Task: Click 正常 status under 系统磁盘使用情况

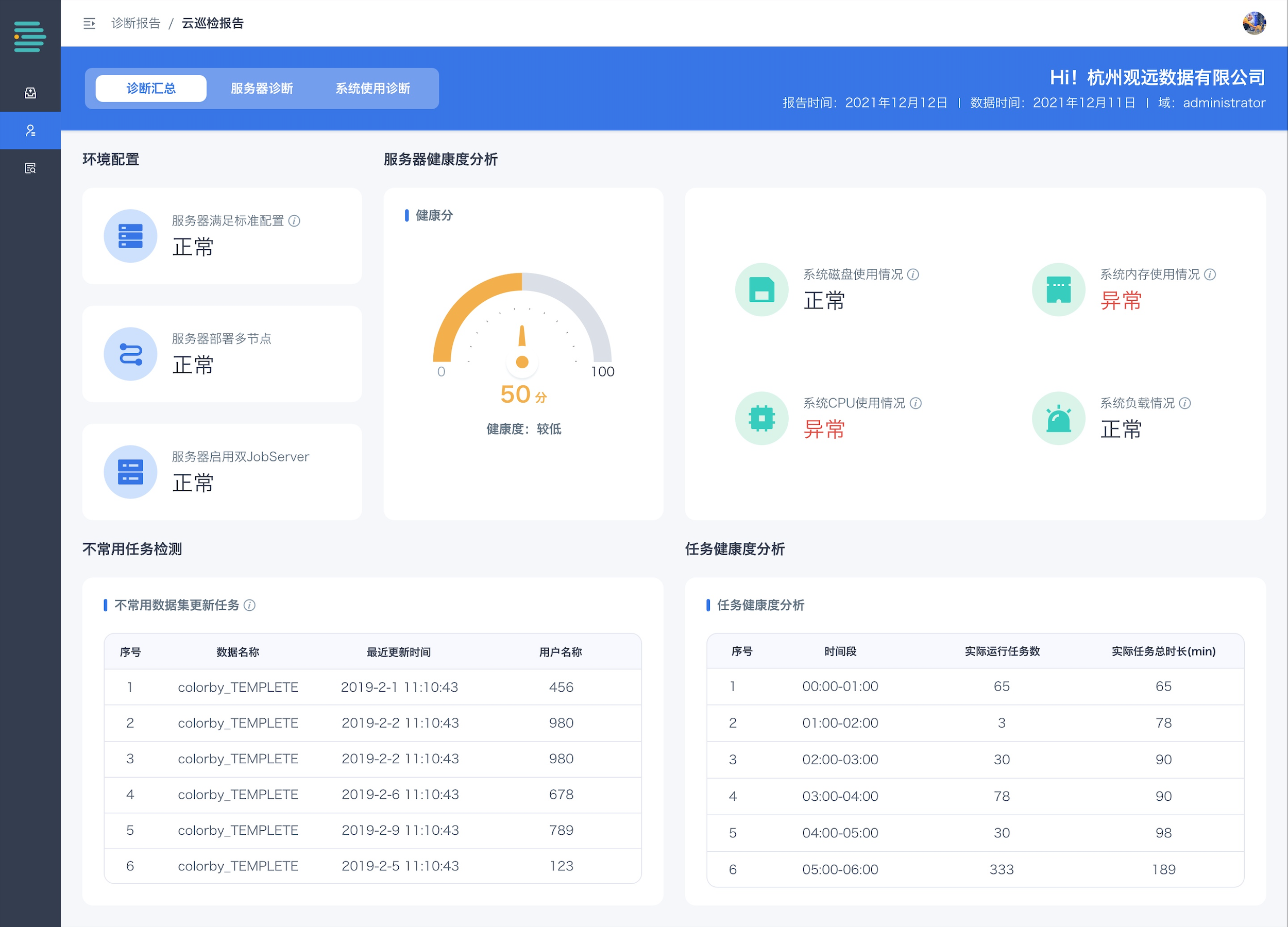Action: pos(824,301)
